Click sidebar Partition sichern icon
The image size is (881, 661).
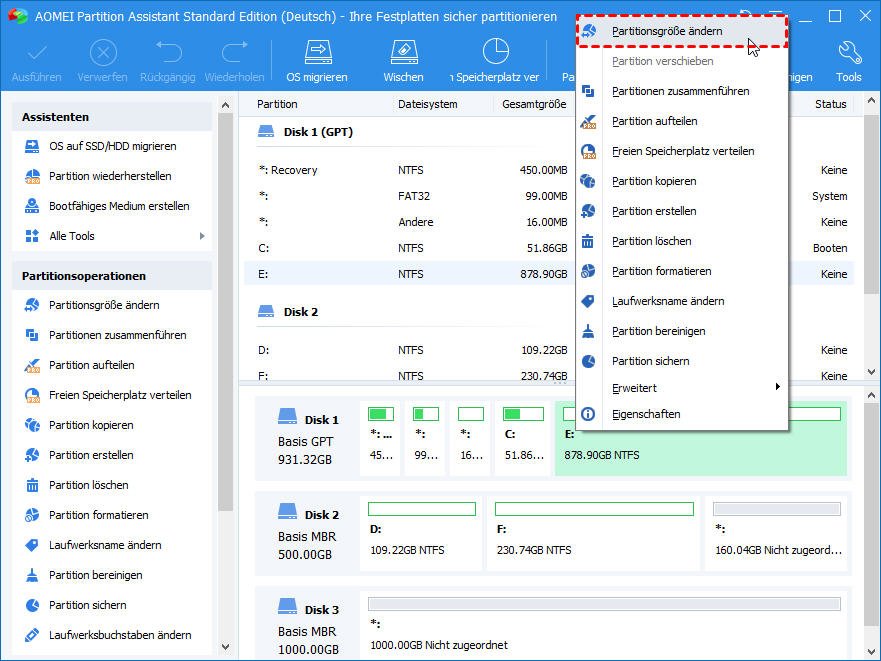click(32, 605)
